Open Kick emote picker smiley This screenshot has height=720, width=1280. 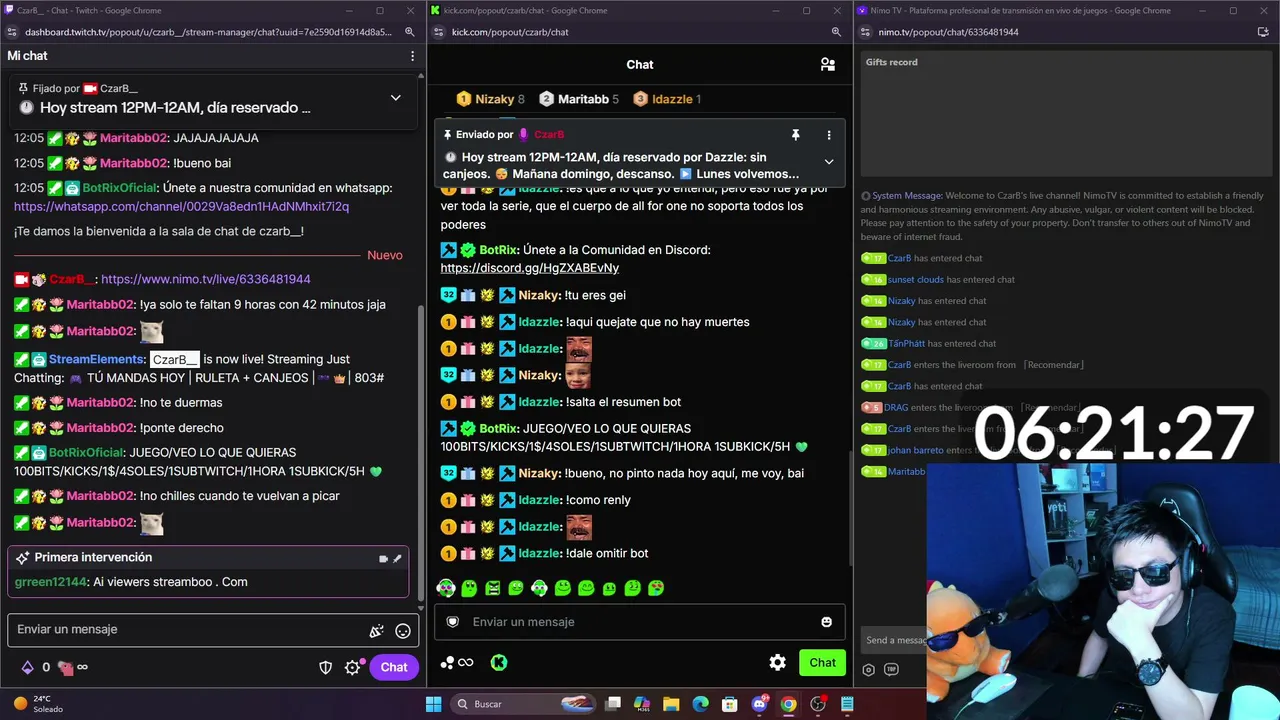pos(826,622)
